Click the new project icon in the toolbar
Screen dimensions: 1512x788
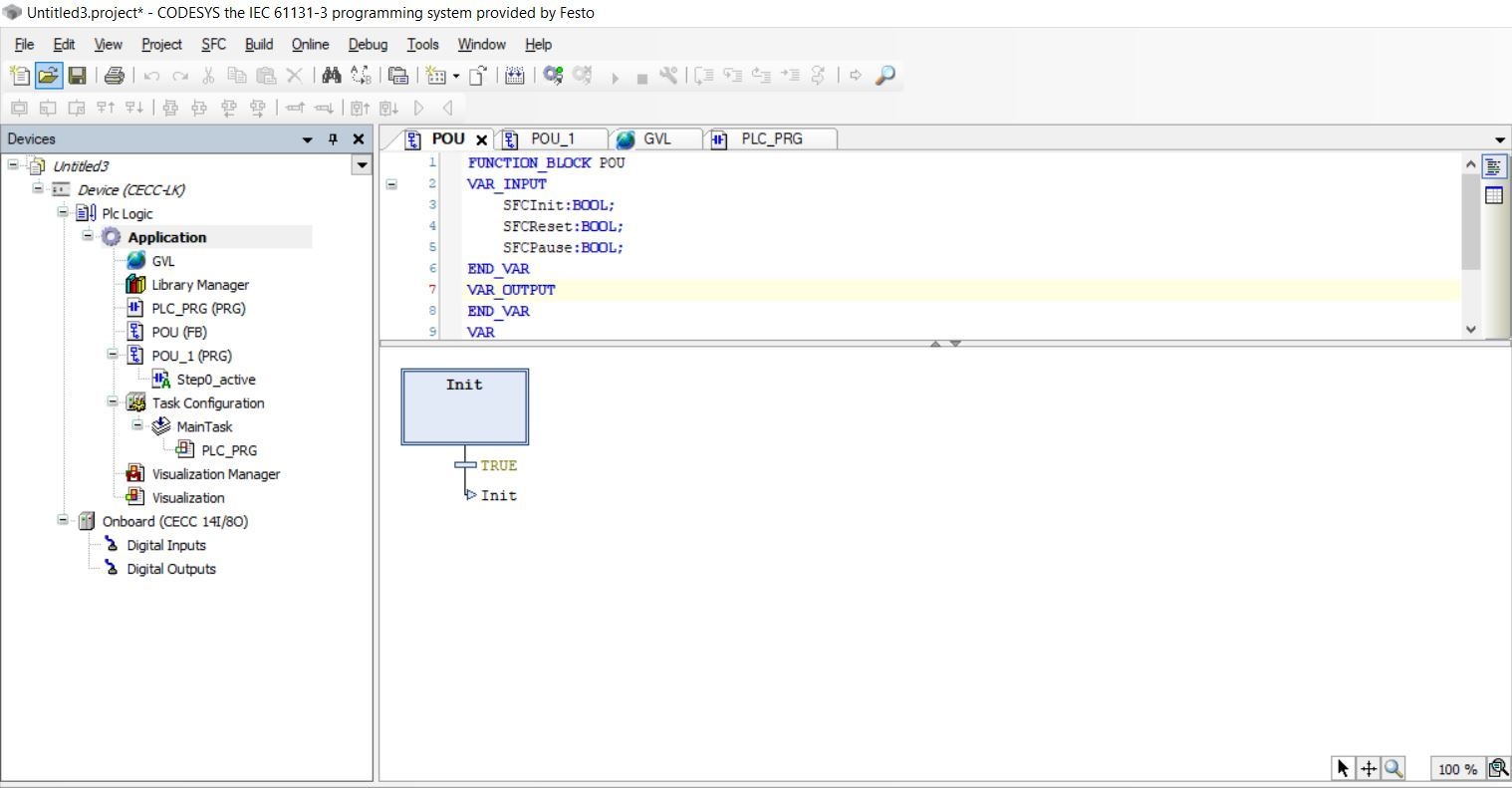[x=19, y=76]
